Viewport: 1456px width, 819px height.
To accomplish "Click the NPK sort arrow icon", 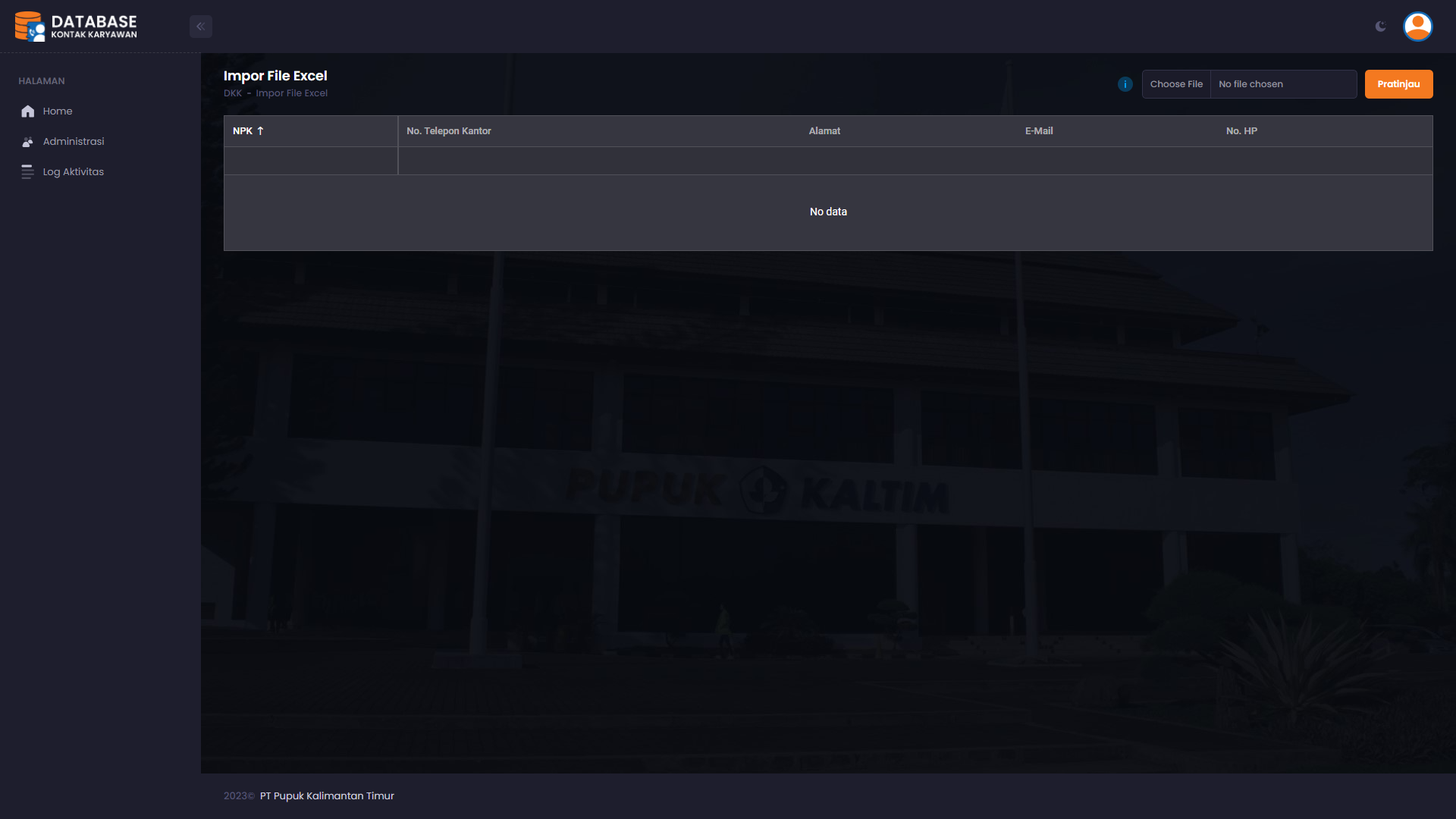I will [x=260, y=131].
